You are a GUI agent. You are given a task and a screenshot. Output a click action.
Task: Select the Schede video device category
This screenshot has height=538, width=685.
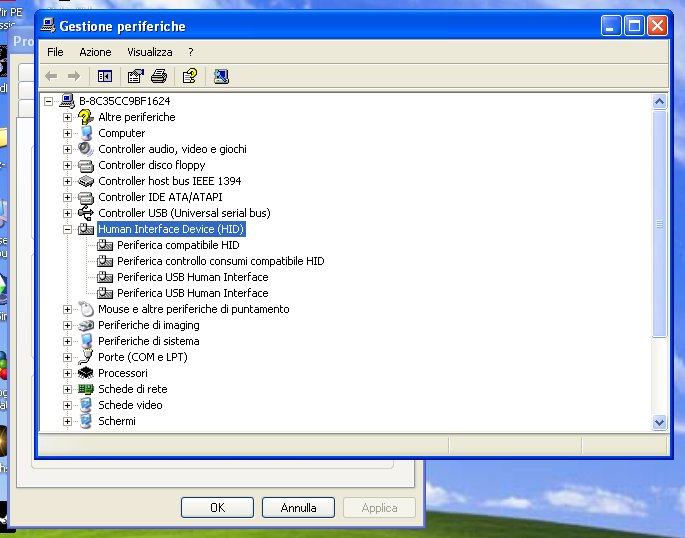[x=130, y=405]
